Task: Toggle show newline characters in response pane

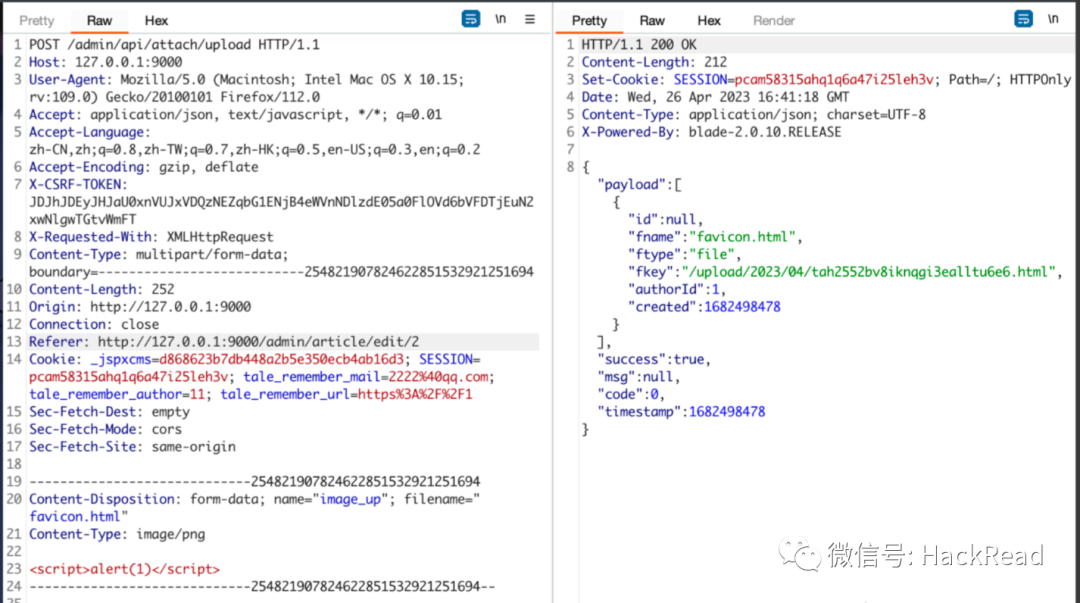Action: click(x=1053, y=19)
